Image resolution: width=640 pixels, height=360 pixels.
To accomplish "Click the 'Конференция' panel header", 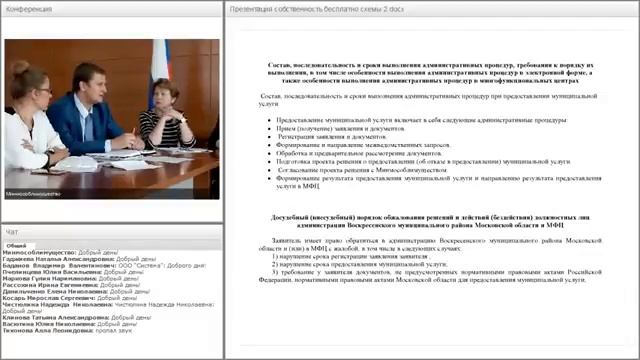I will pyautogui.click(x=112, y=9).
